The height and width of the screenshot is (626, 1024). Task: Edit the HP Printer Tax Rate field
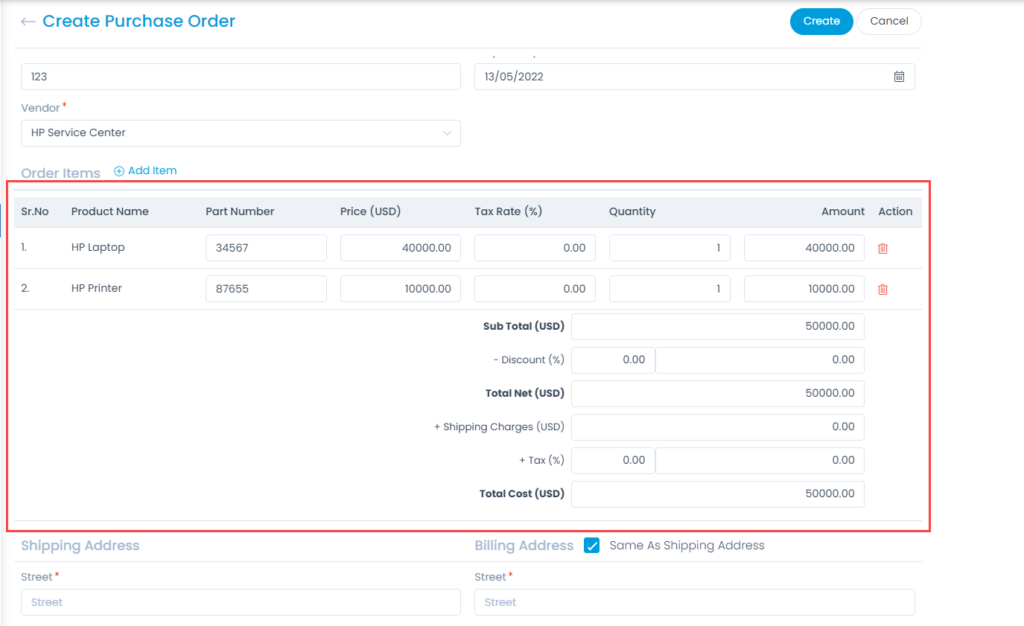[535, 289]
